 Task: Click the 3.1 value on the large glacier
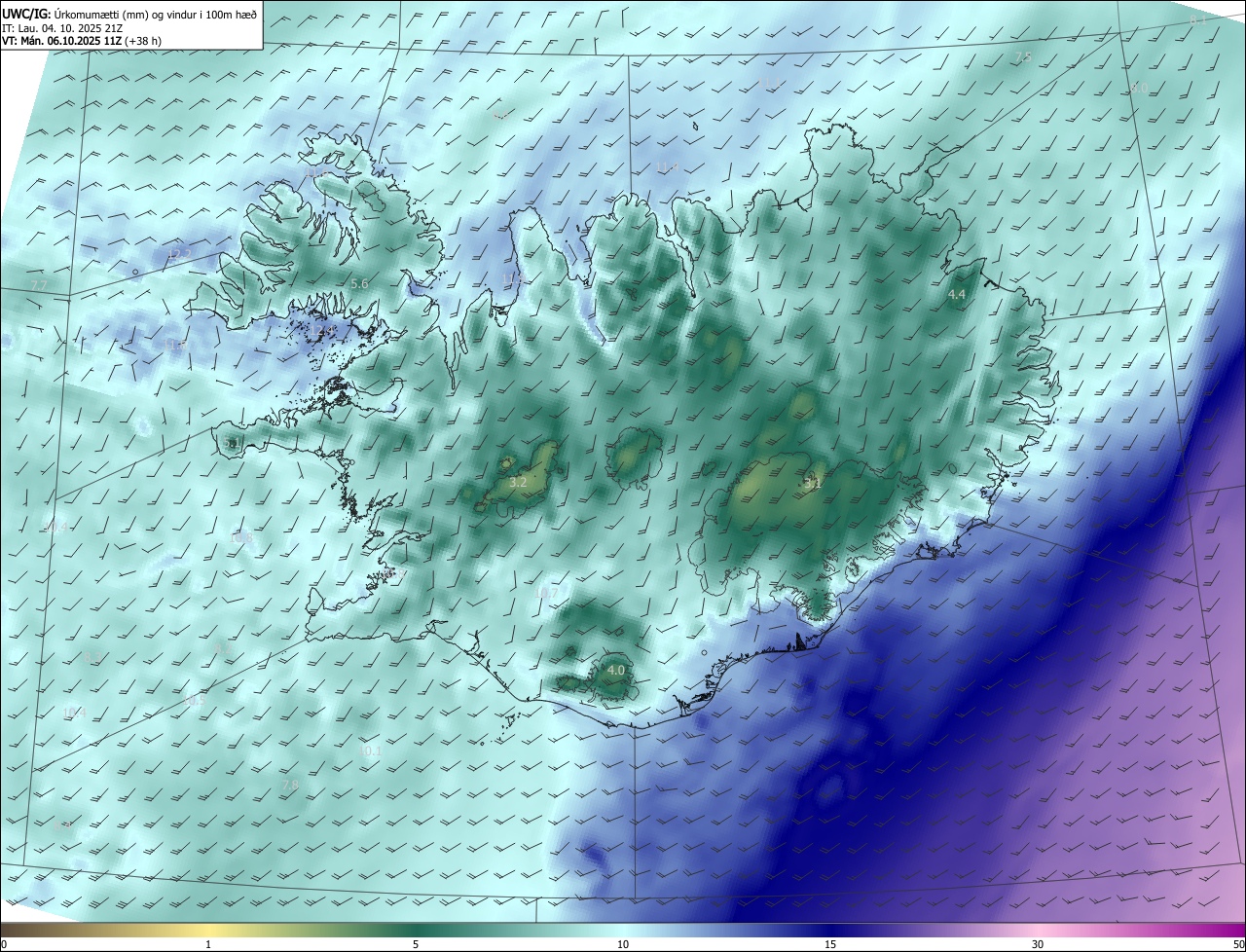pyautogui.click(x=814, y=482)
